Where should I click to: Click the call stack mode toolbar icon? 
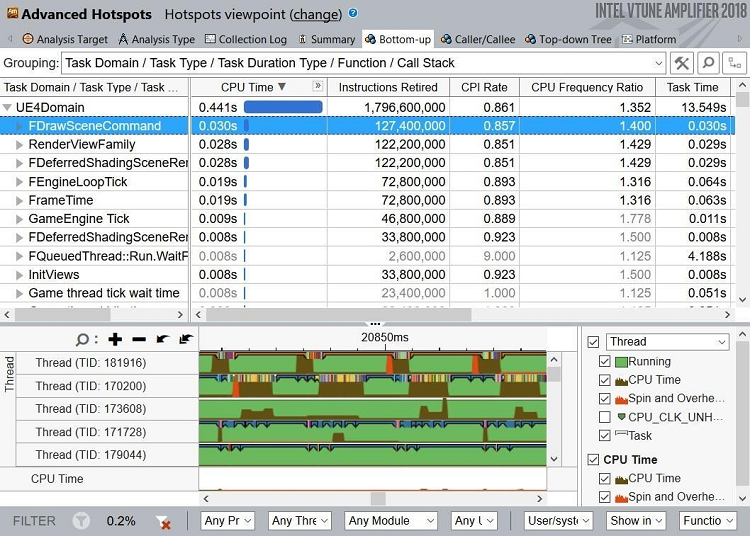click(735, 63)
